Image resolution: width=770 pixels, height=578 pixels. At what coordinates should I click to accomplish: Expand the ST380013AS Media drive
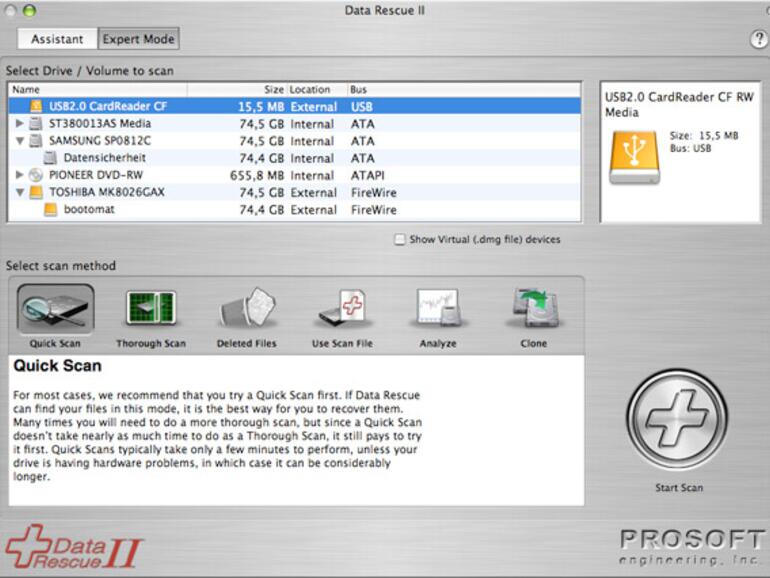click(21, 124)
